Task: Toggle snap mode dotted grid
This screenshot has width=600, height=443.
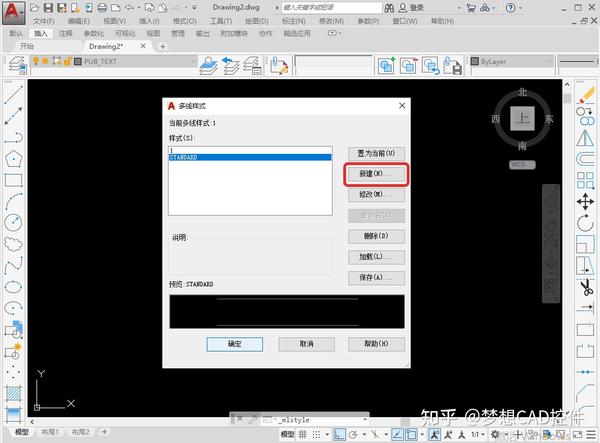Action: coord(316,435)
